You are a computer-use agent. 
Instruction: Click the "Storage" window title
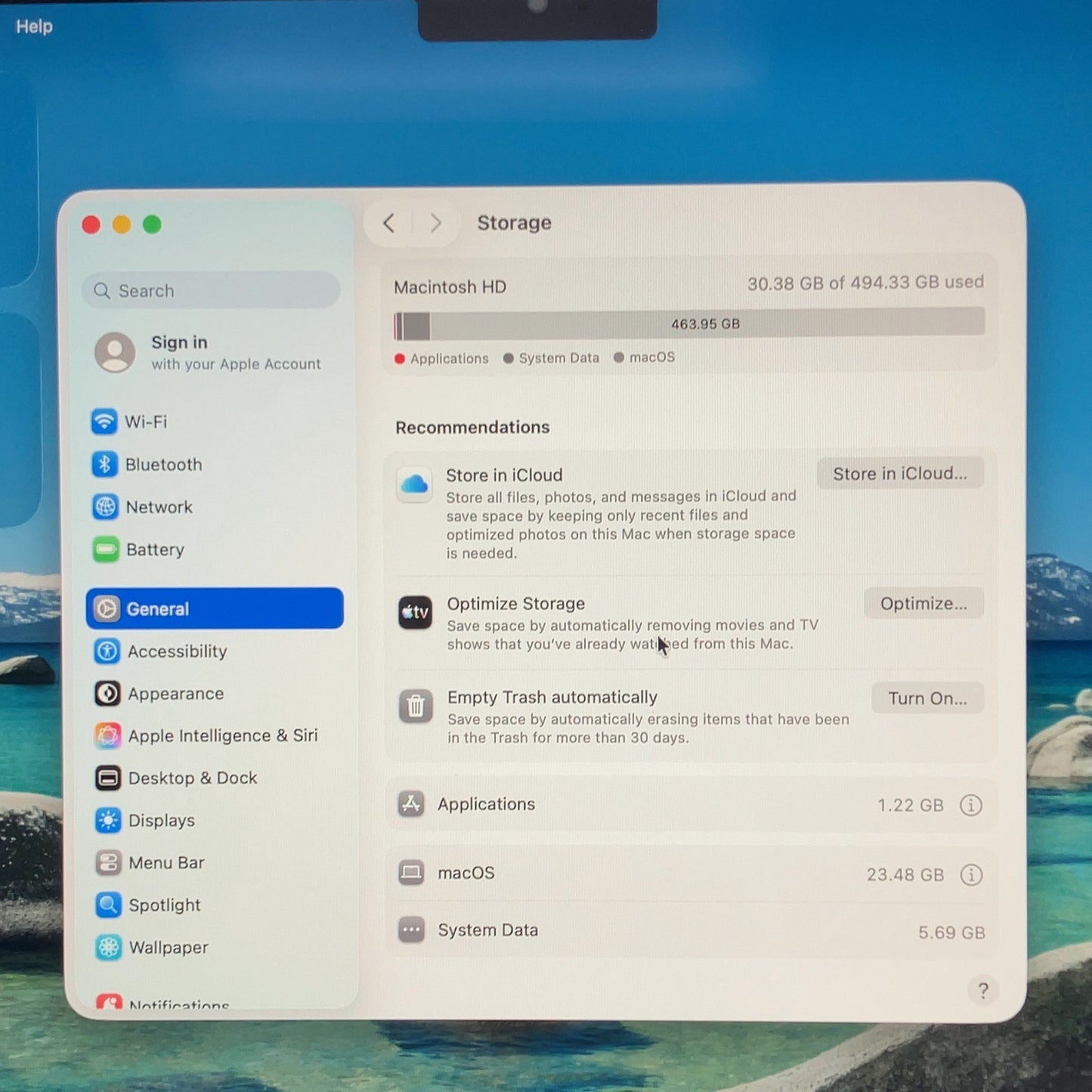coord(515,223)
